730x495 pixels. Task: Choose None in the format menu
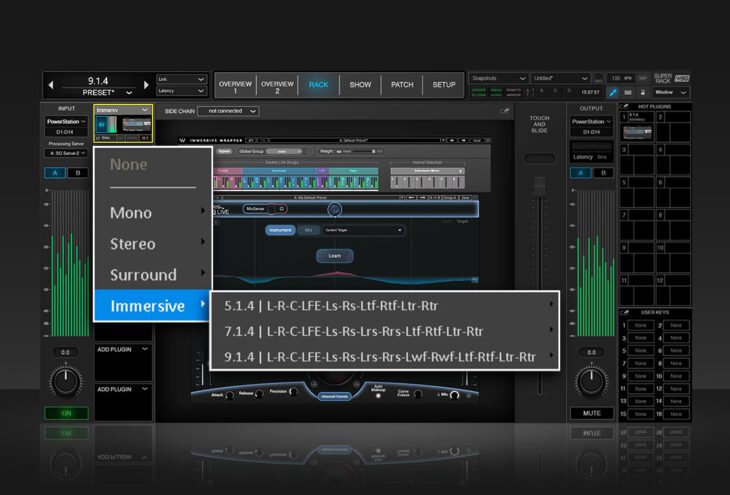pyautogui.click(x=152, y=164)
